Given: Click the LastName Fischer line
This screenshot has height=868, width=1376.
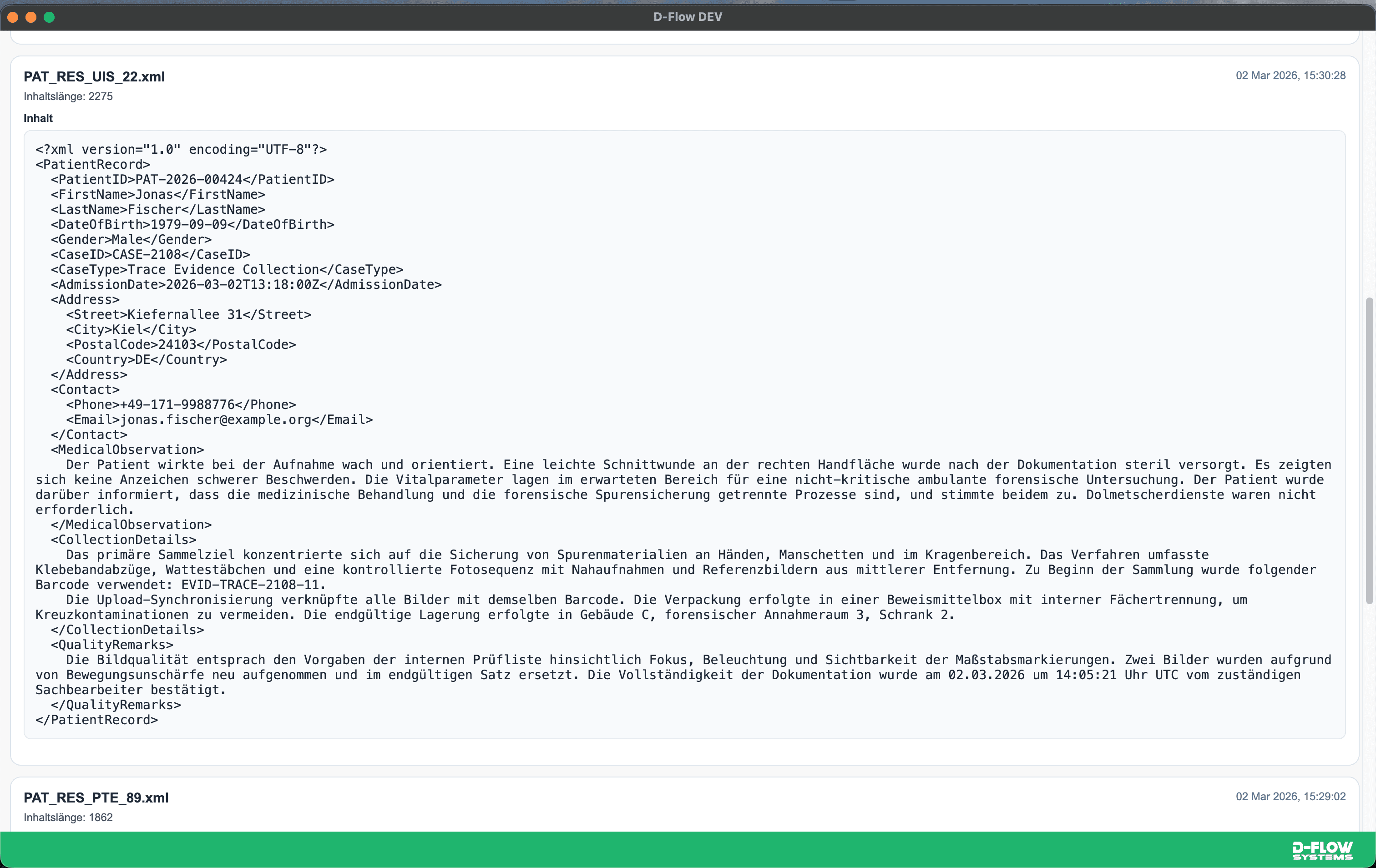Looking at the screenshot, I should point(158,209).
